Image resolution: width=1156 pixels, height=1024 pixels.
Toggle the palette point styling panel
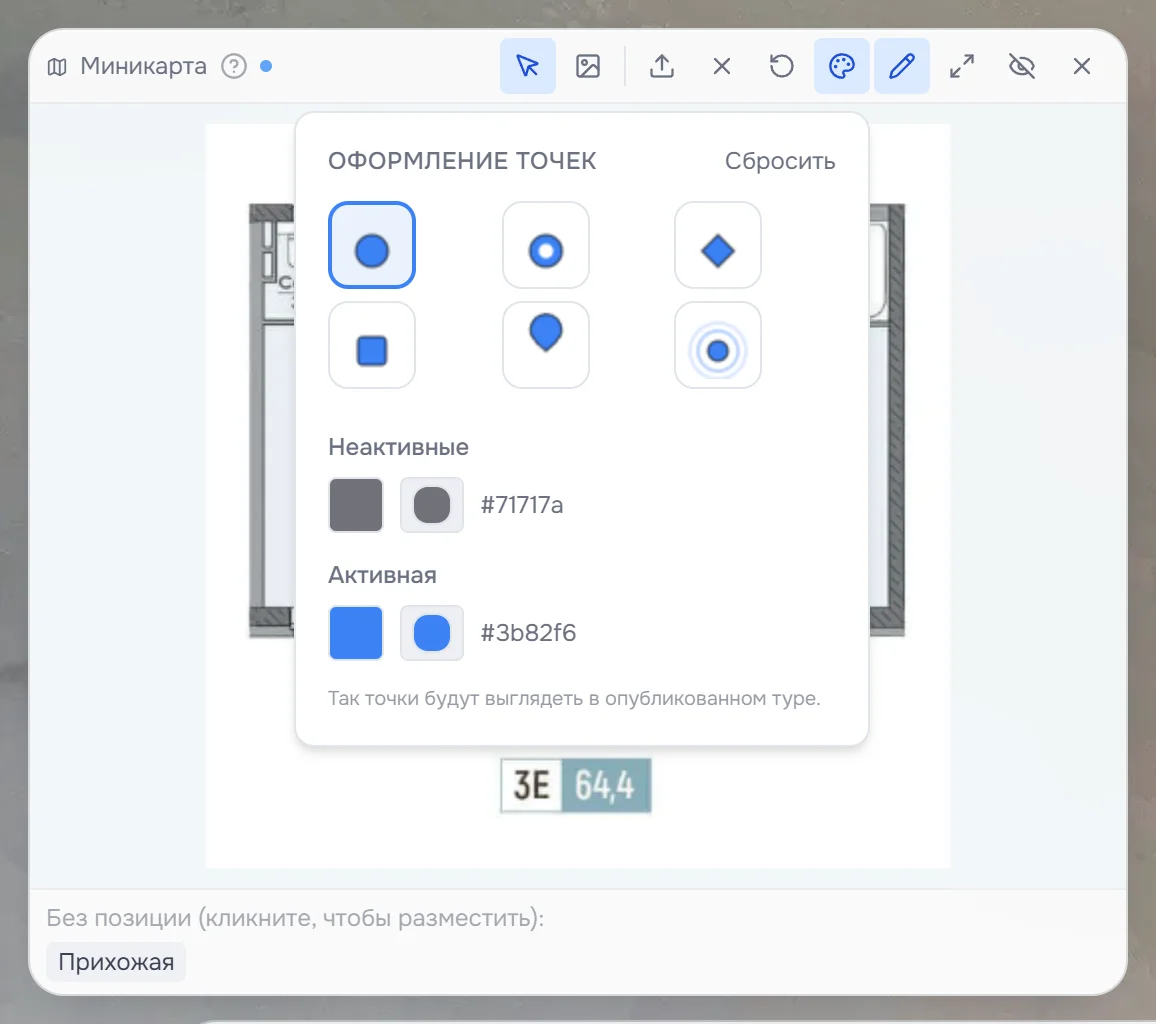coord(842,66)
